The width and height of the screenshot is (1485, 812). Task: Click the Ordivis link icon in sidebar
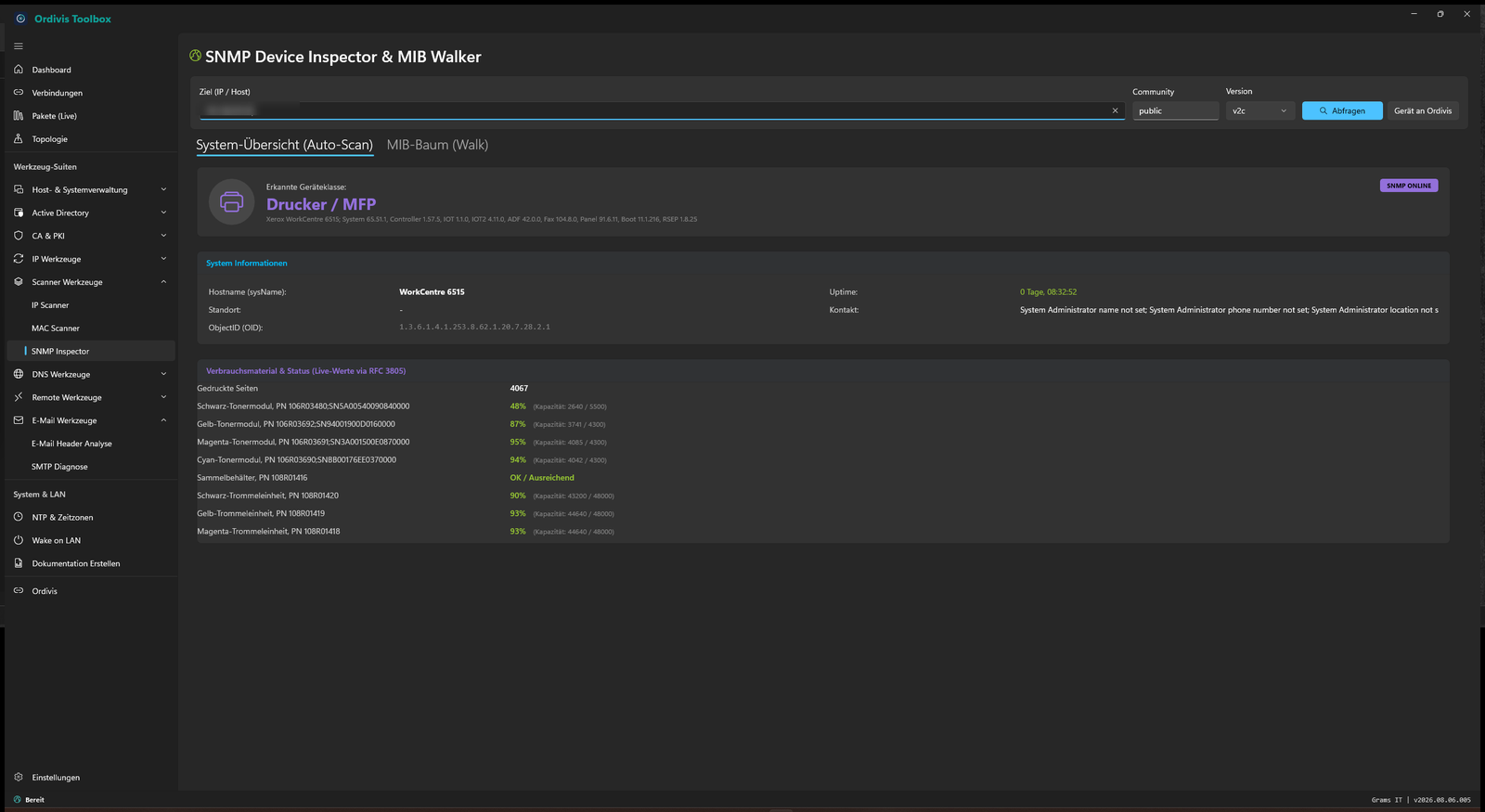coord(19,591)
